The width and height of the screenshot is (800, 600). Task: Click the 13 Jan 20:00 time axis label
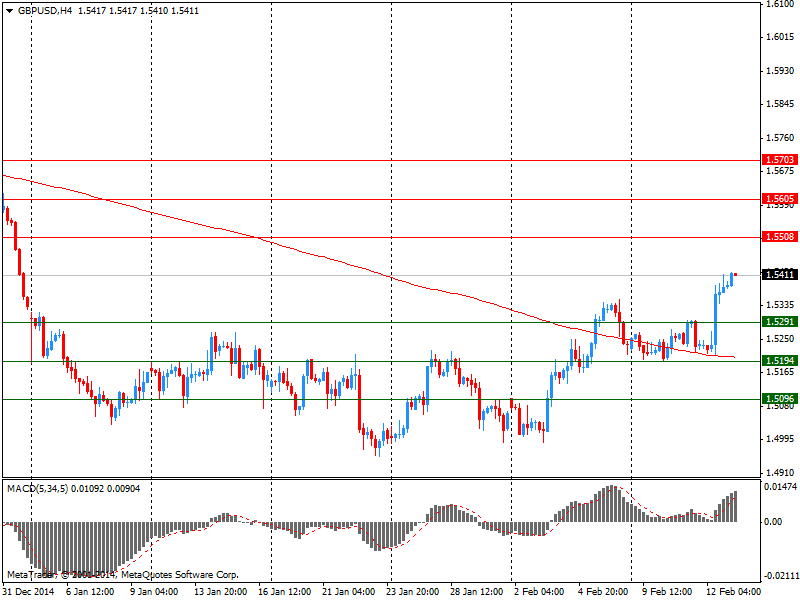coord(220,592)
